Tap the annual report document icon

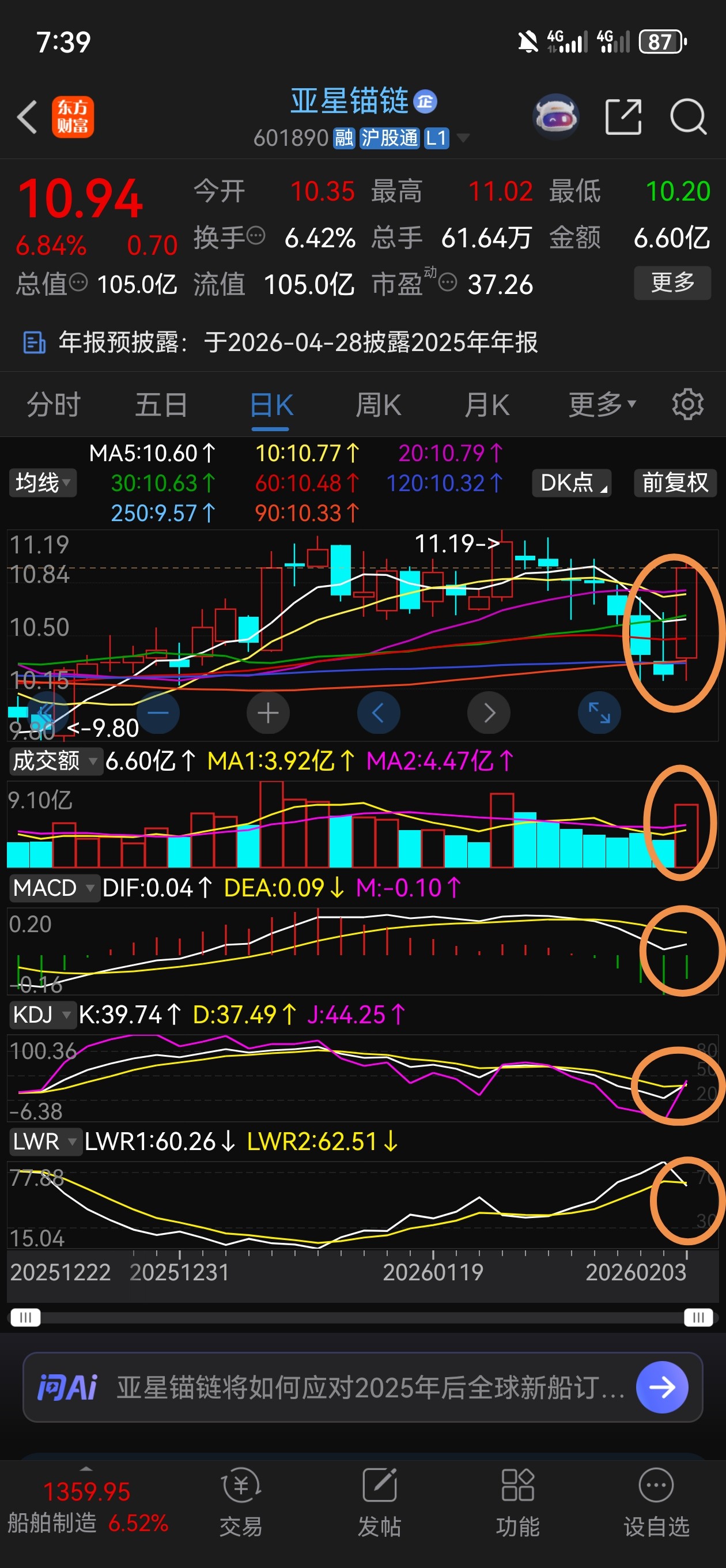coord(34,342)
